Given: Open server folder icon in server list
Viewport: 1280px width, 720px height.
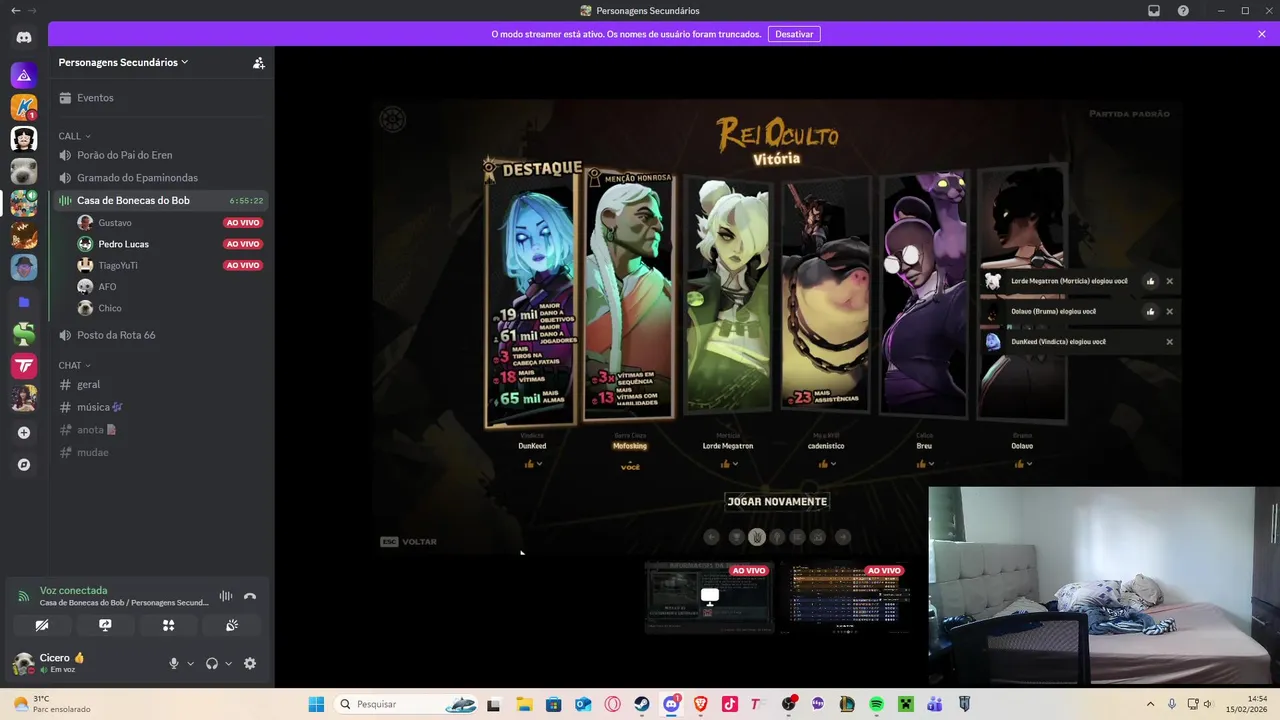Looking at the screenshot, I should point(24,302).
